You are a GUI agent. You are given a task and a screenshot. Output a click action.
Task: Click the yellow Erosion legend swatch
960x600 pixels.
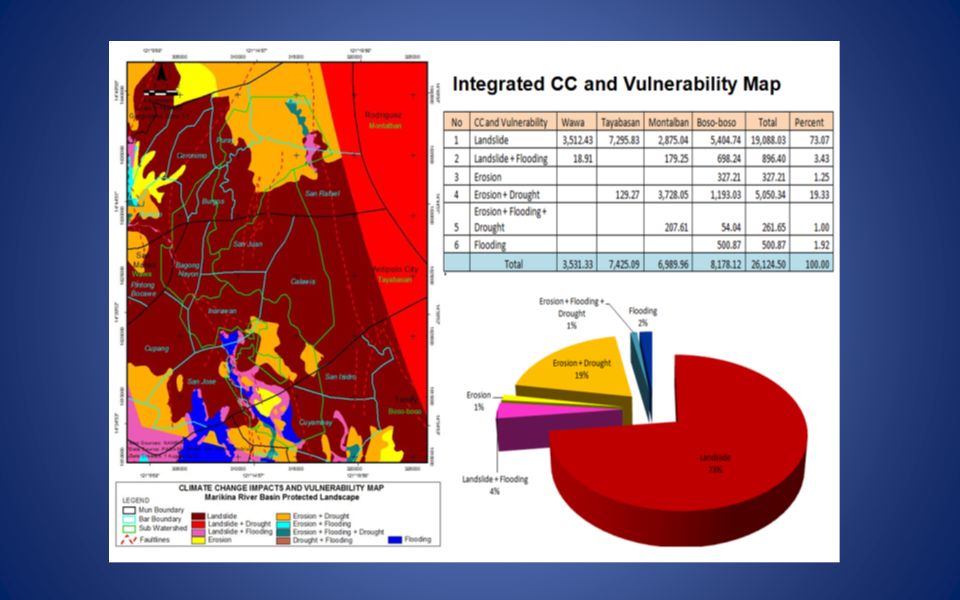198,540
